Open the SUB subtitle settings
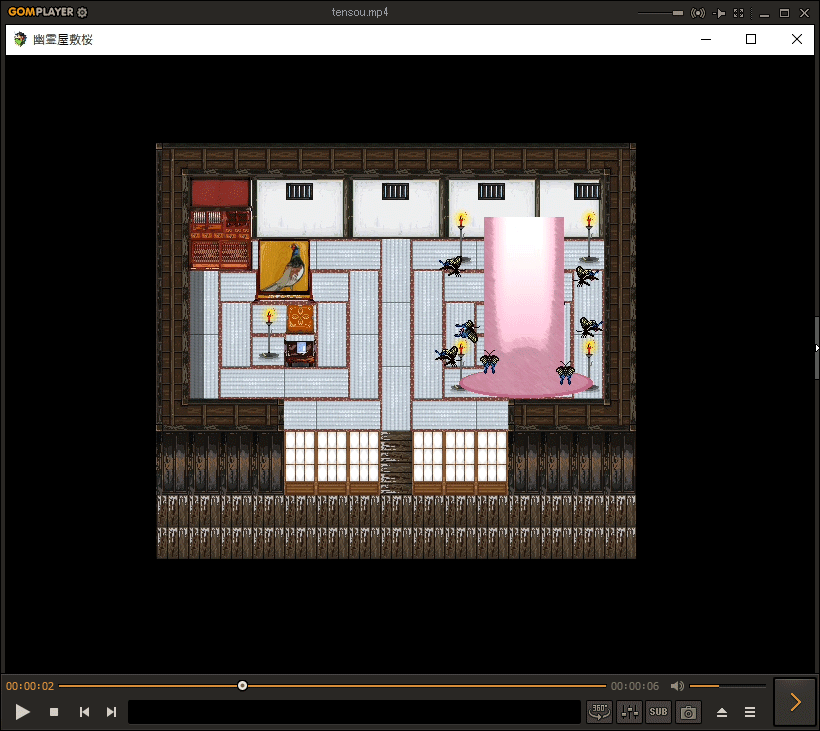Image resolution: width=820 pixels, height=731 pixels. 658,712
